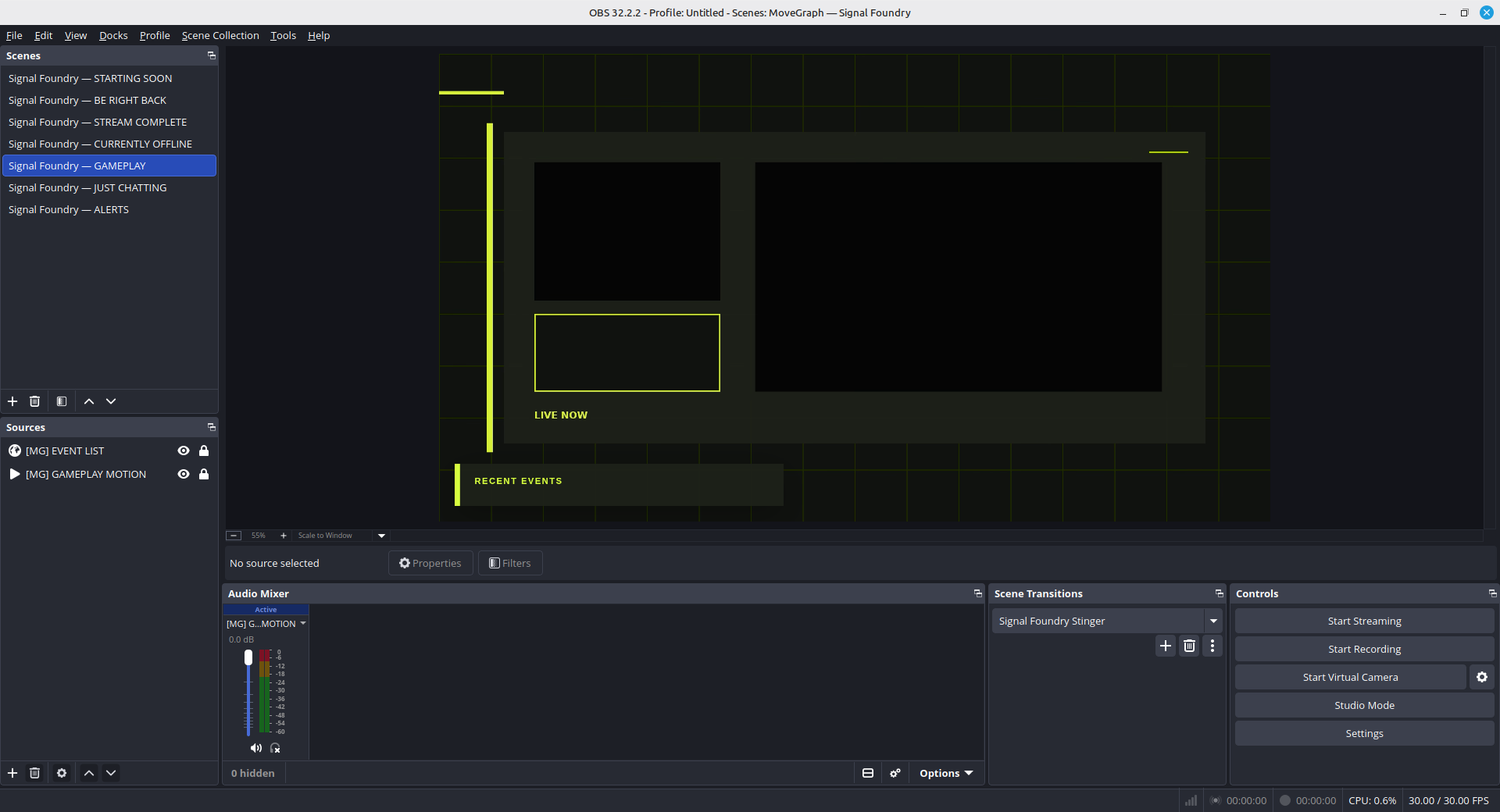The width and height of the screenshot is (1500, 812).
Task: Hide the [MG] GAMEPLAY MOTION source
Action: coord(184,474)
